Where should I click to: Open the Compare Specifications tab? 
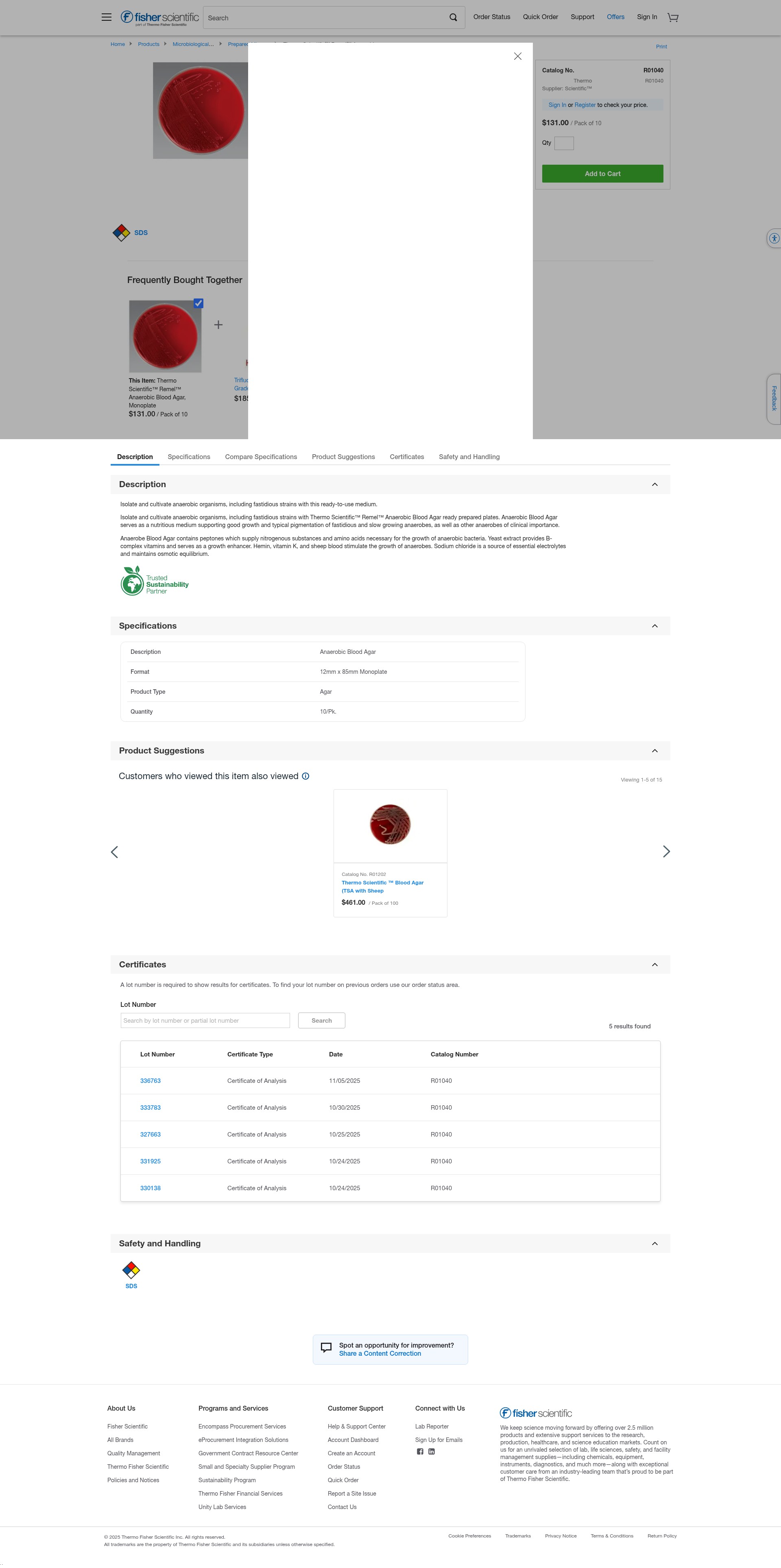tap(261, 457)
